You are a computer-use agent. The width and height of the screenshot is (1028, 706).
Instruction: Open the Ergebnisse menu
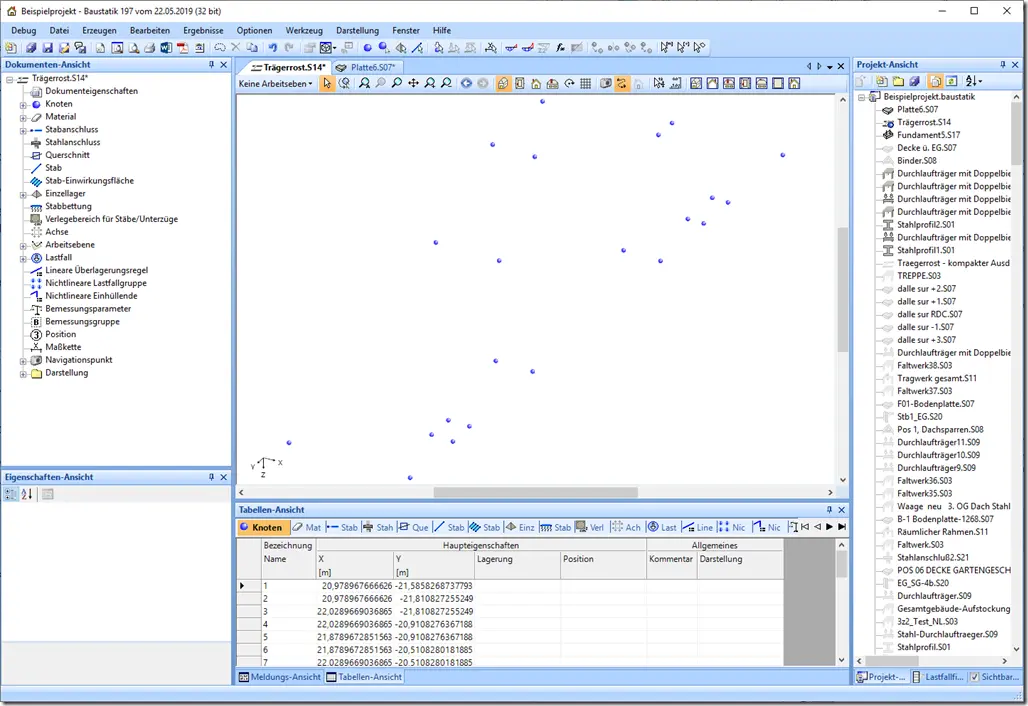(203, 30)
